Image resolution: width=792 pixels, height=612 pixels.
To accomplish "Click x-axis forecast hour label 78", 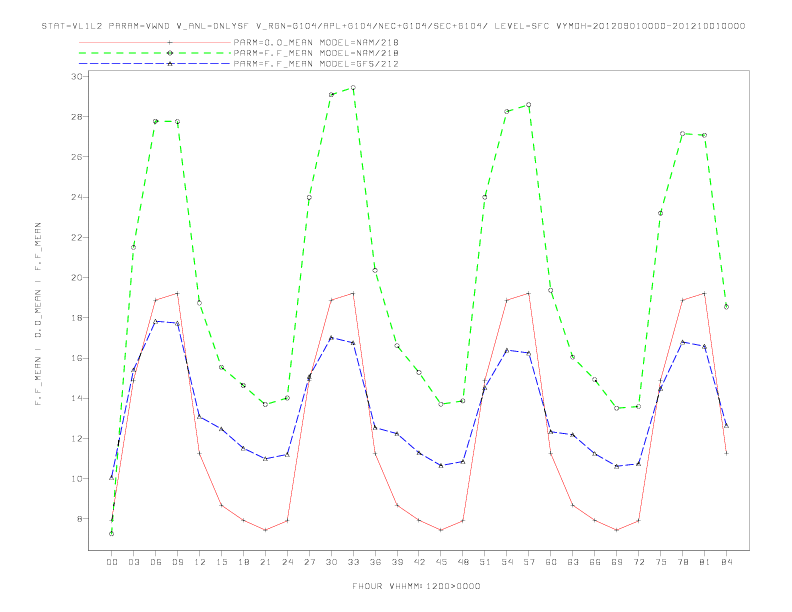I will [x=682, y=562].
